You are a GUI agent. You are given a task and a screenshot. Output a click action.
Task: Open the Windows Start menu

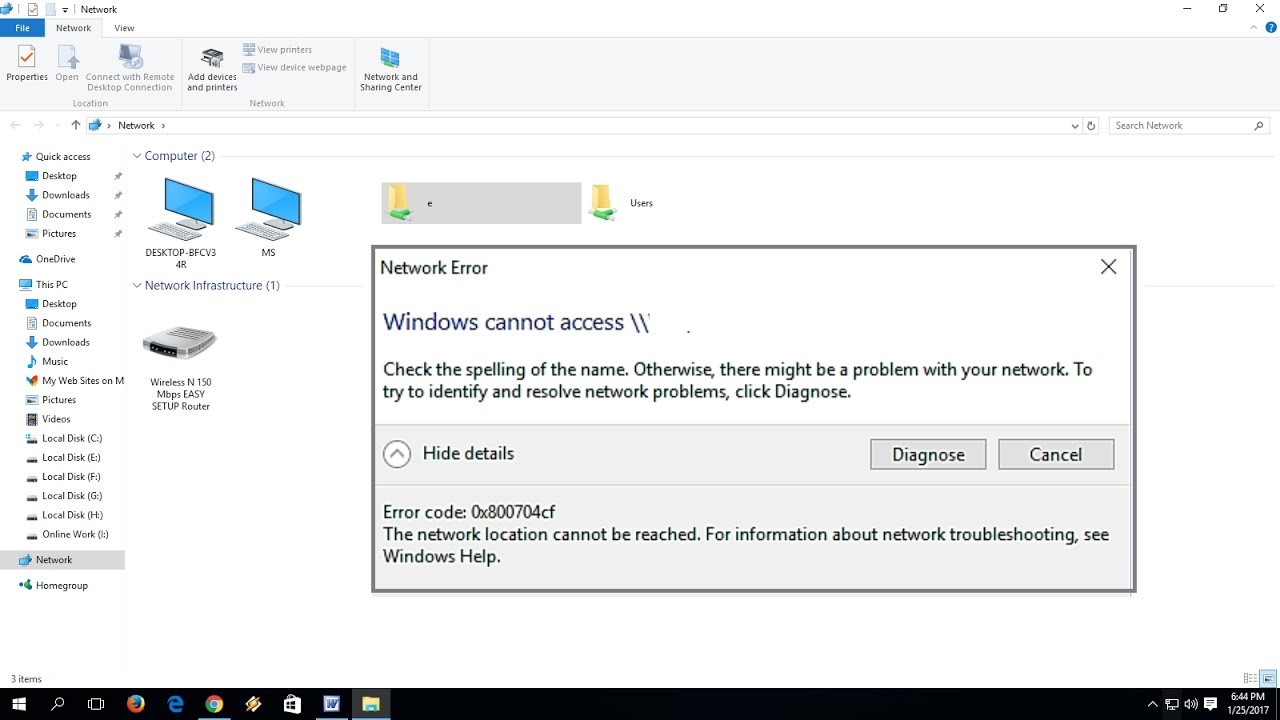pos(18,704)
